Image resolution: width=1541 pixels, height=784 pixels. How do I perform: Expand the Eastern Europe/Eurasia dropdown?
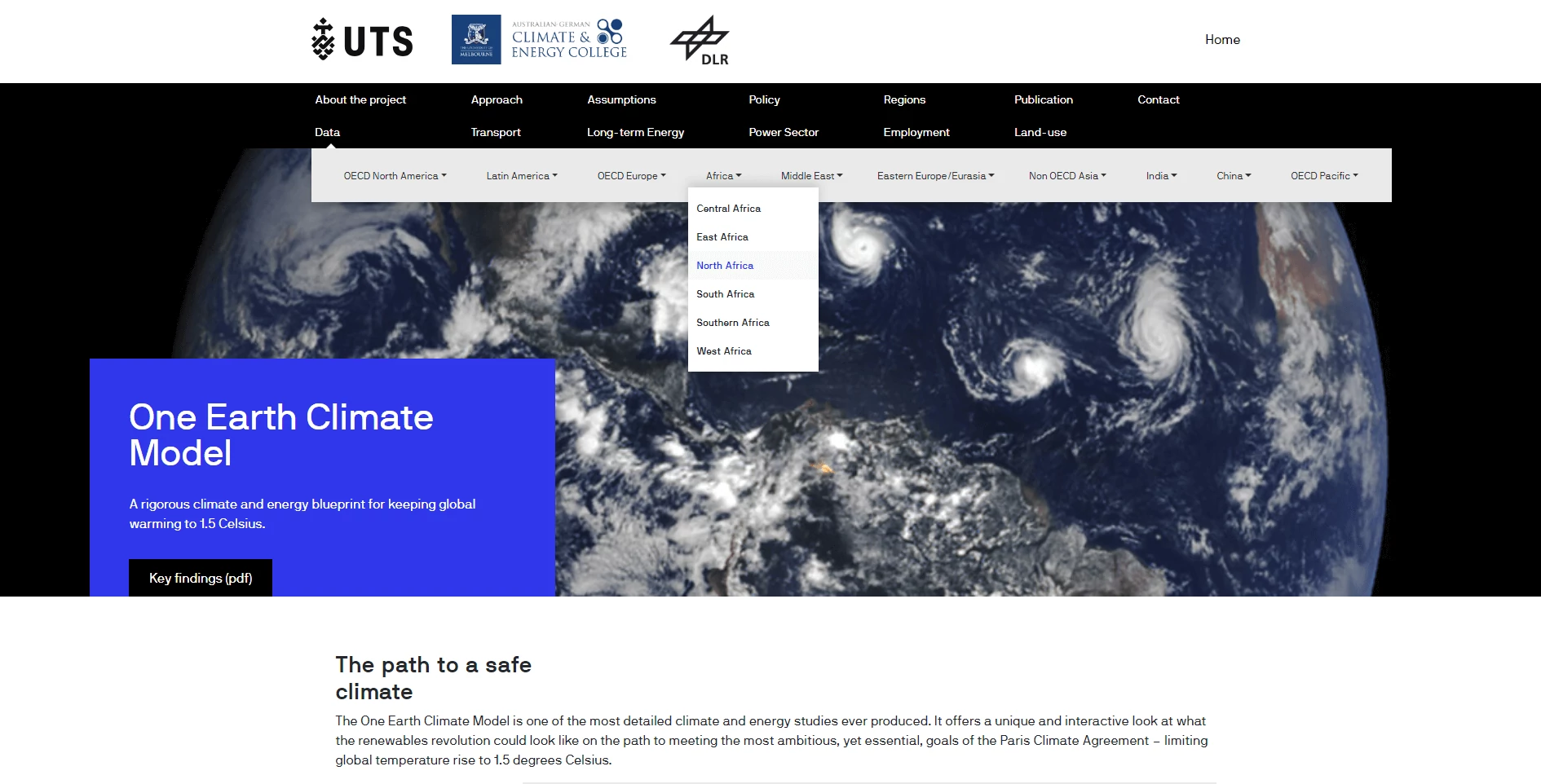click(934, 175)
